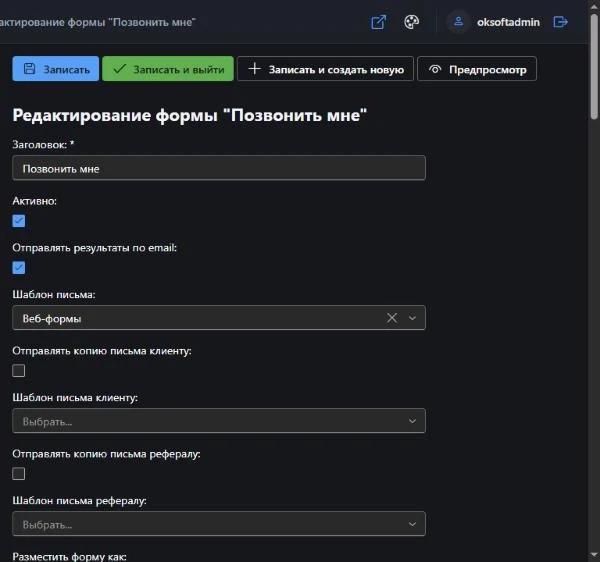The height and width of the screenshot is (562, 600).
Task: Click the Записать save button
Action: click(x=56, y=69)
